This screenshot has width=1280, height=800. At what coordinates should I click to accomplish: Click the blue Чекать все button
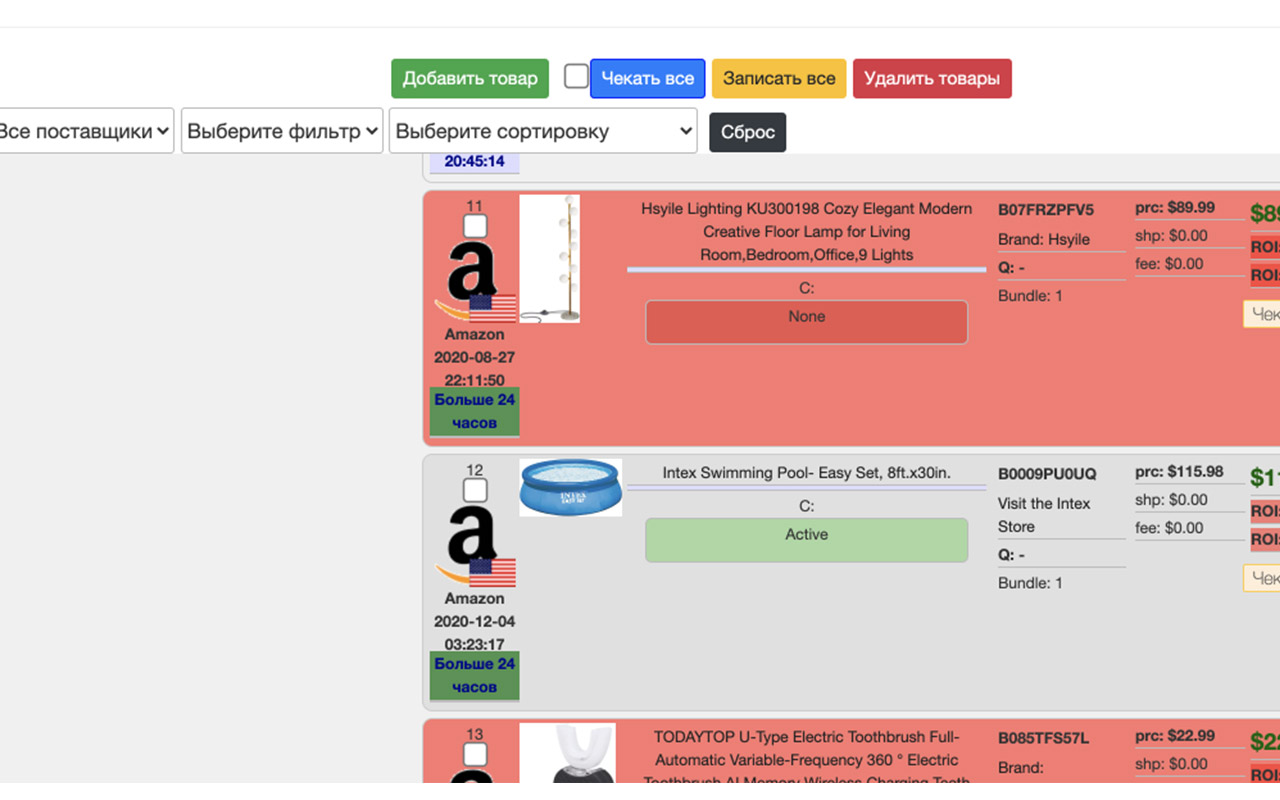[648, 78]
